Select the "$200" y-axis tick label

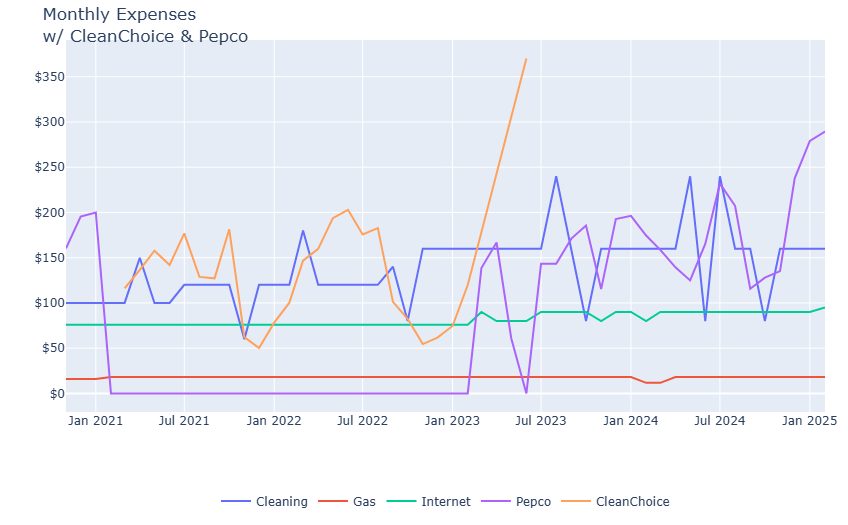pyautogui.click(x=48, y=213)
